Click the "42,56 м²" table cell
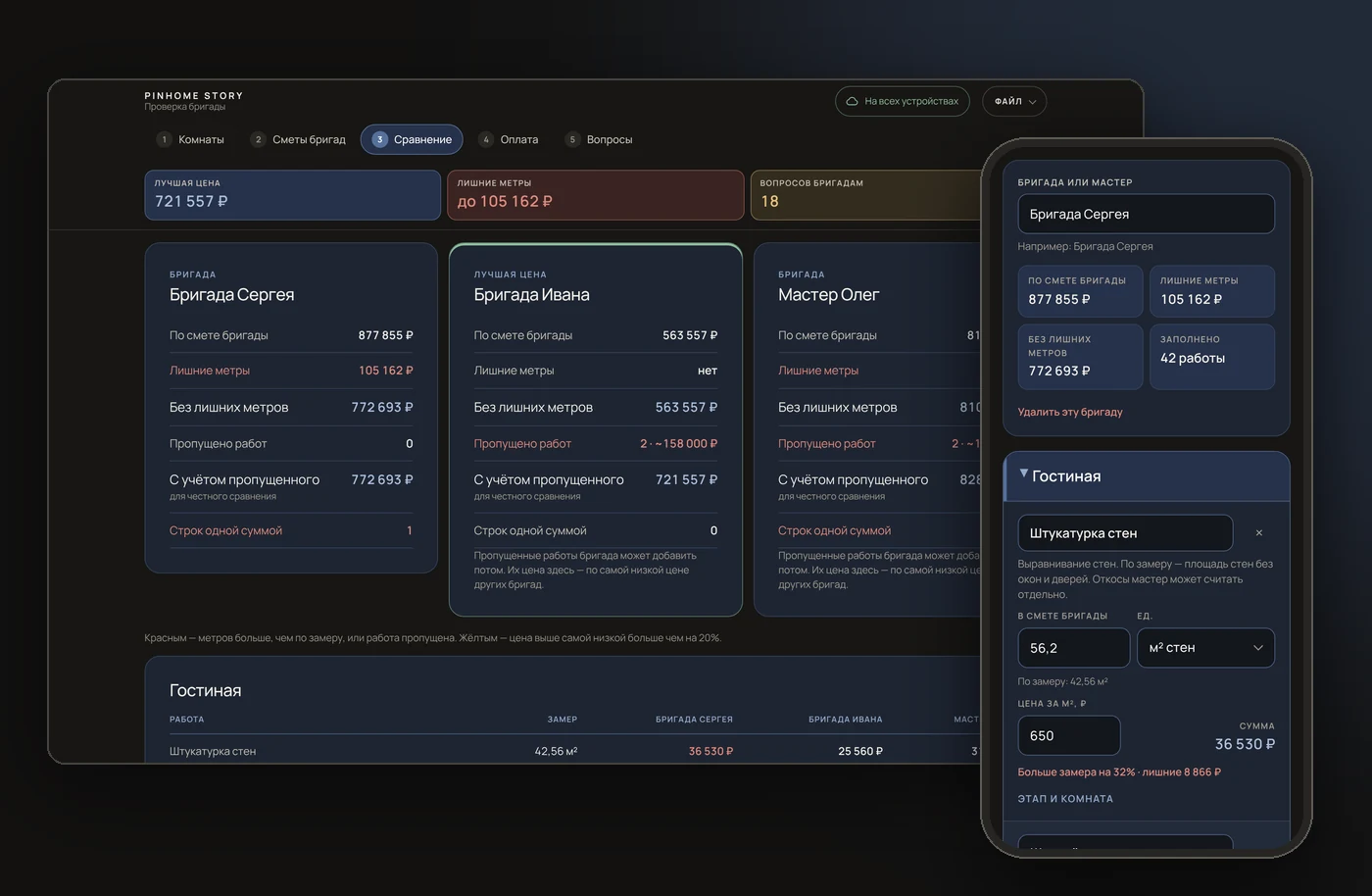 [x=556, y=751]
